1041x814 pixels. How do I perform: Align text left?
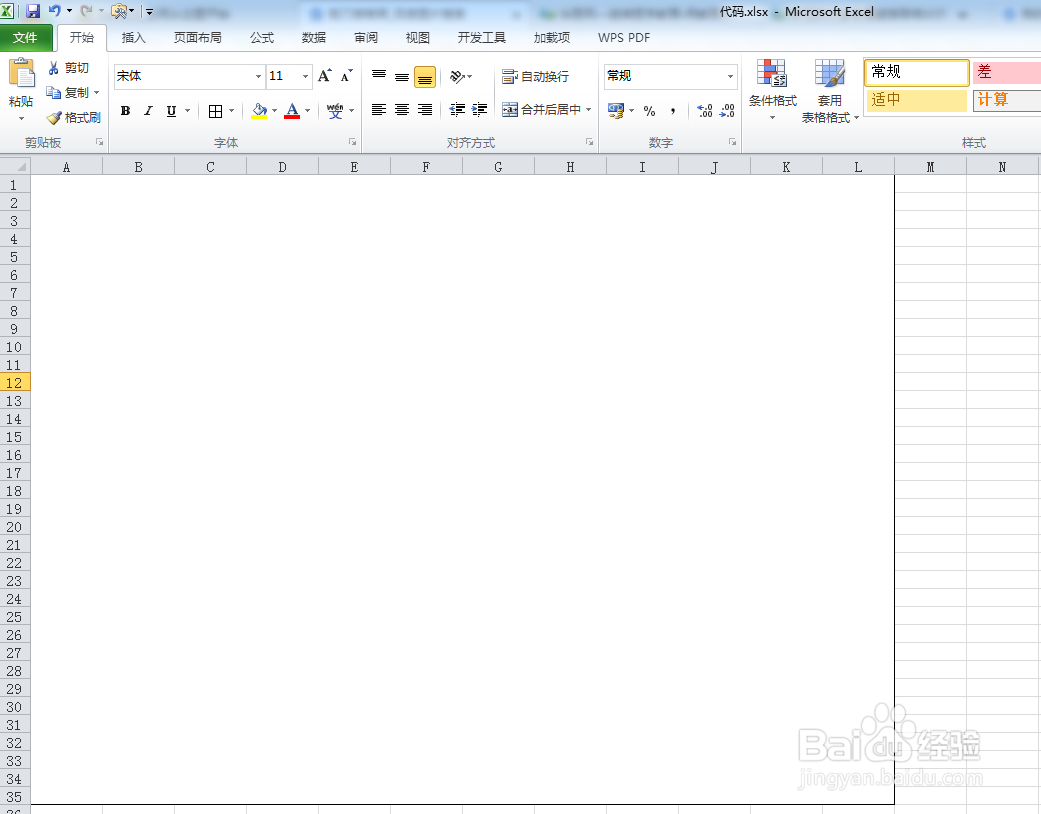click(x=379, y=110)
